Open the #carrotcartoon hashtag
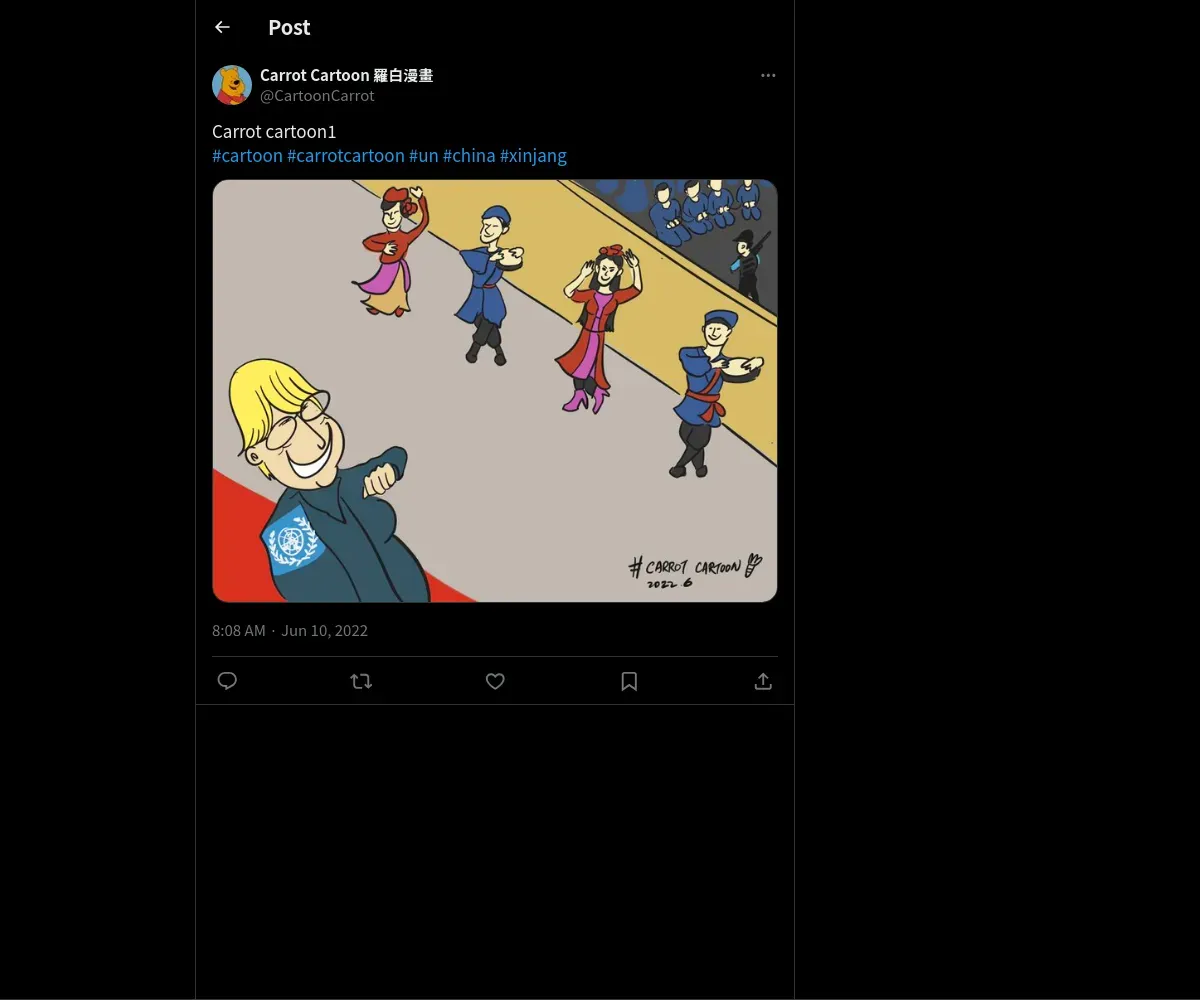 pyautogui.click(x=345, y=156)
